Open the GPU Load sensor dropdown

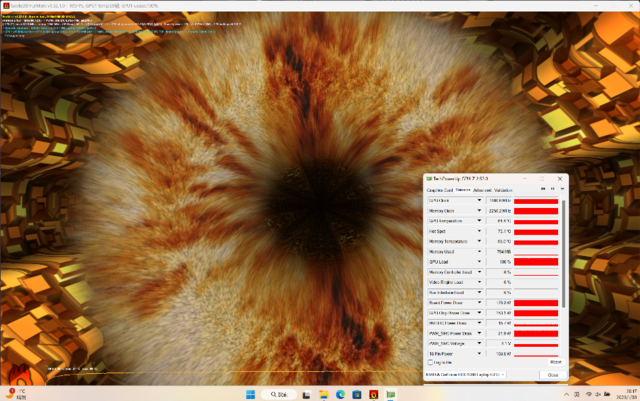(x=479, y=262)
